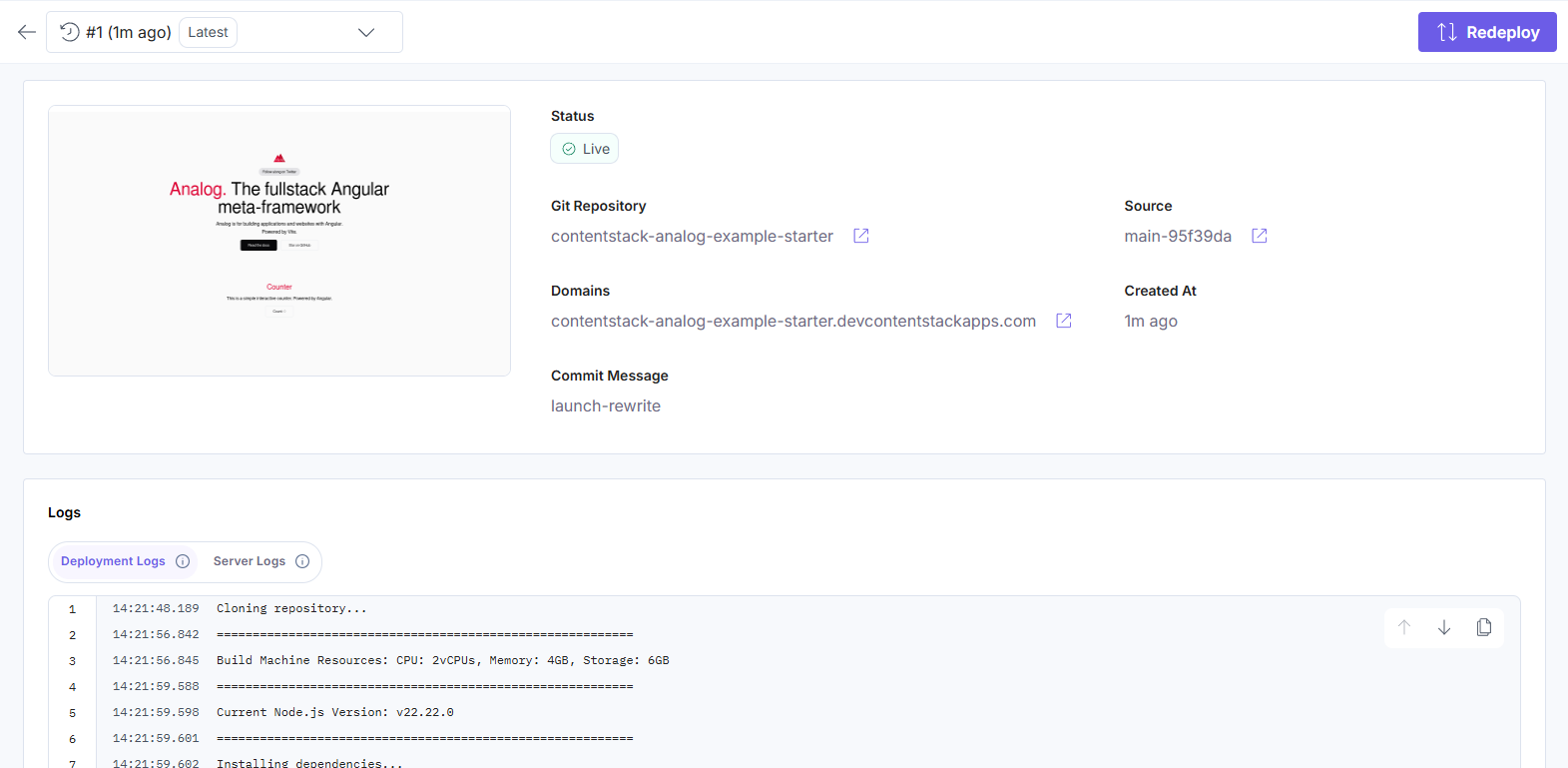Click the Deployment Logs info icon
1568x768 pixels.
point(183,561)
